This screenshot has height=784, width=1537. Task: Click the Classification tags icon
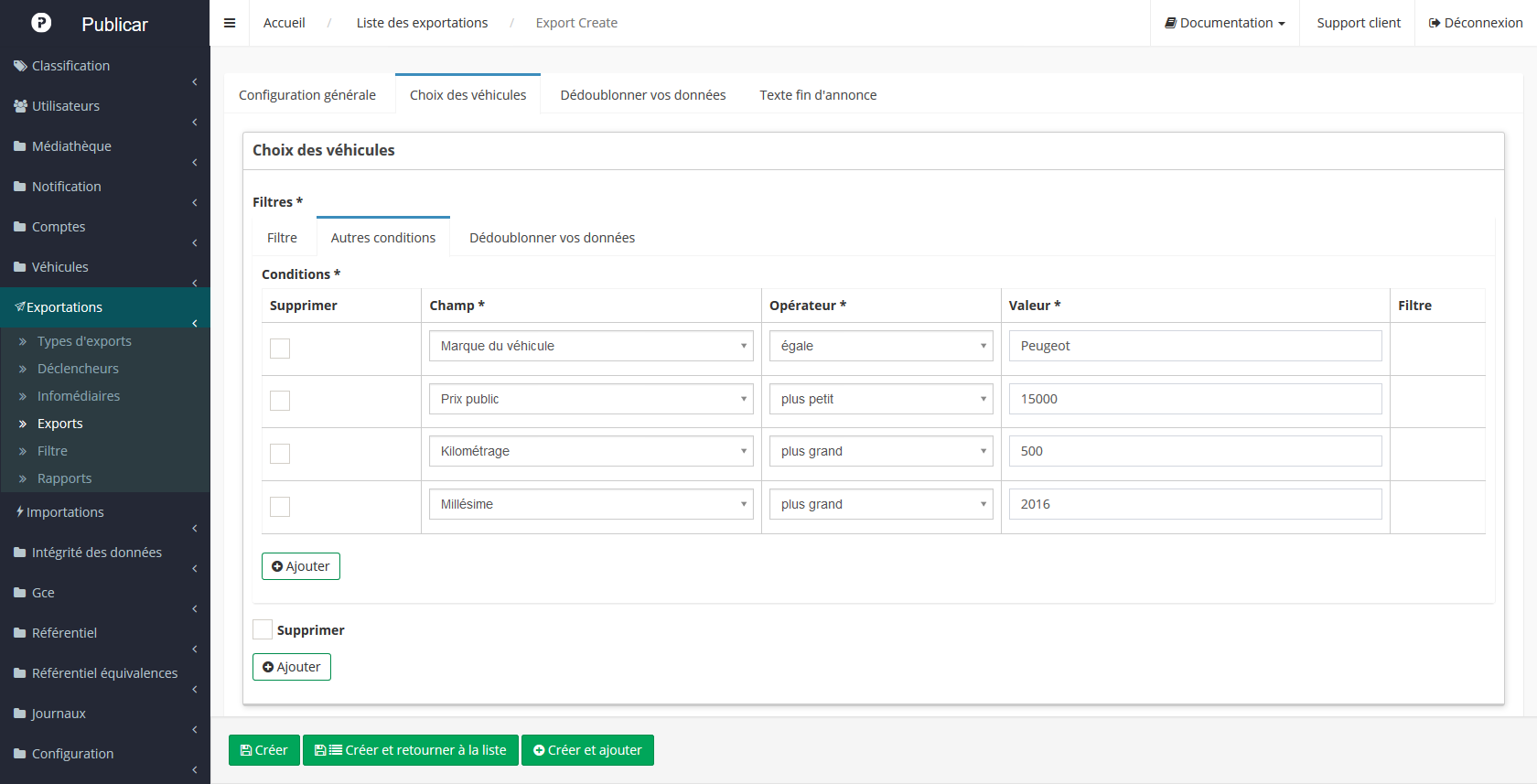[x=20, y=66]
